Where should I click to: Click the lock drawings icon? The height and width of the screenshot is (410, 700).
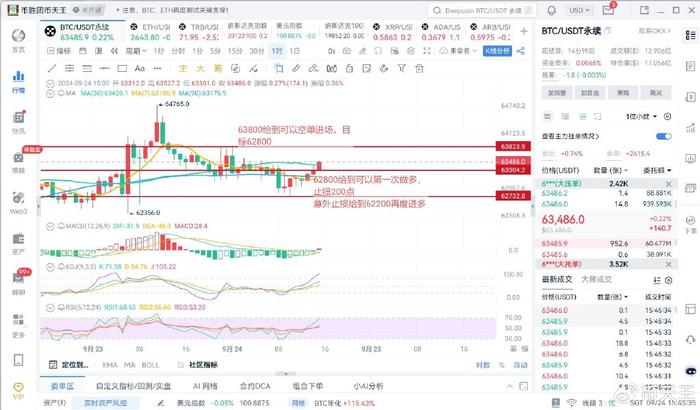[349, 68]
